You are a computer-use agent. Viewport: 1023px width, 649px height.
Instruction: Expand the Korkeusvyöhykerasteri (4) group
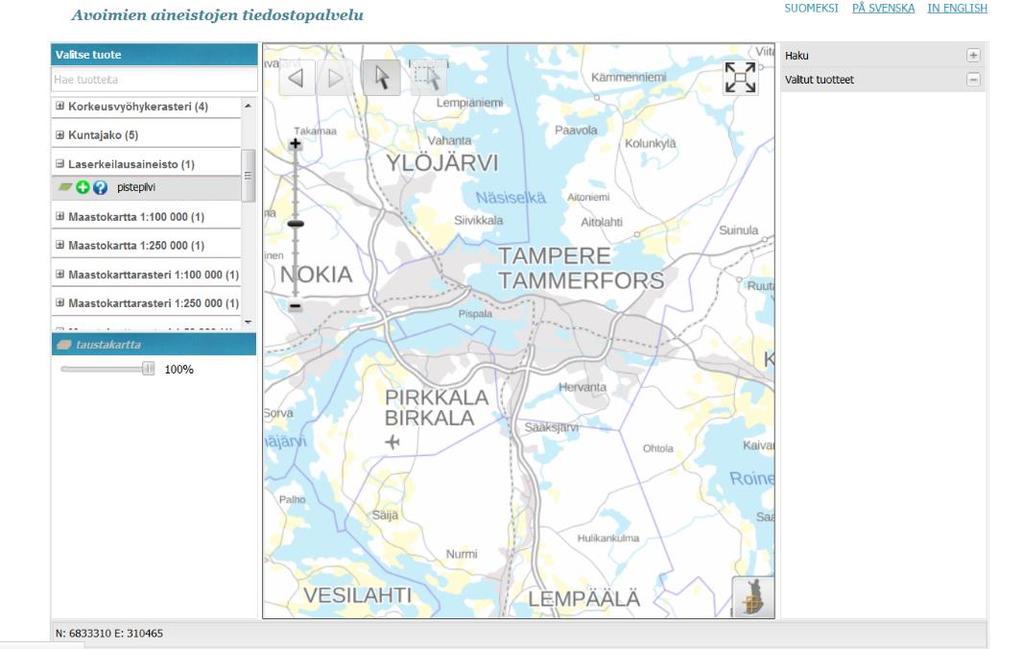[60, 106]
